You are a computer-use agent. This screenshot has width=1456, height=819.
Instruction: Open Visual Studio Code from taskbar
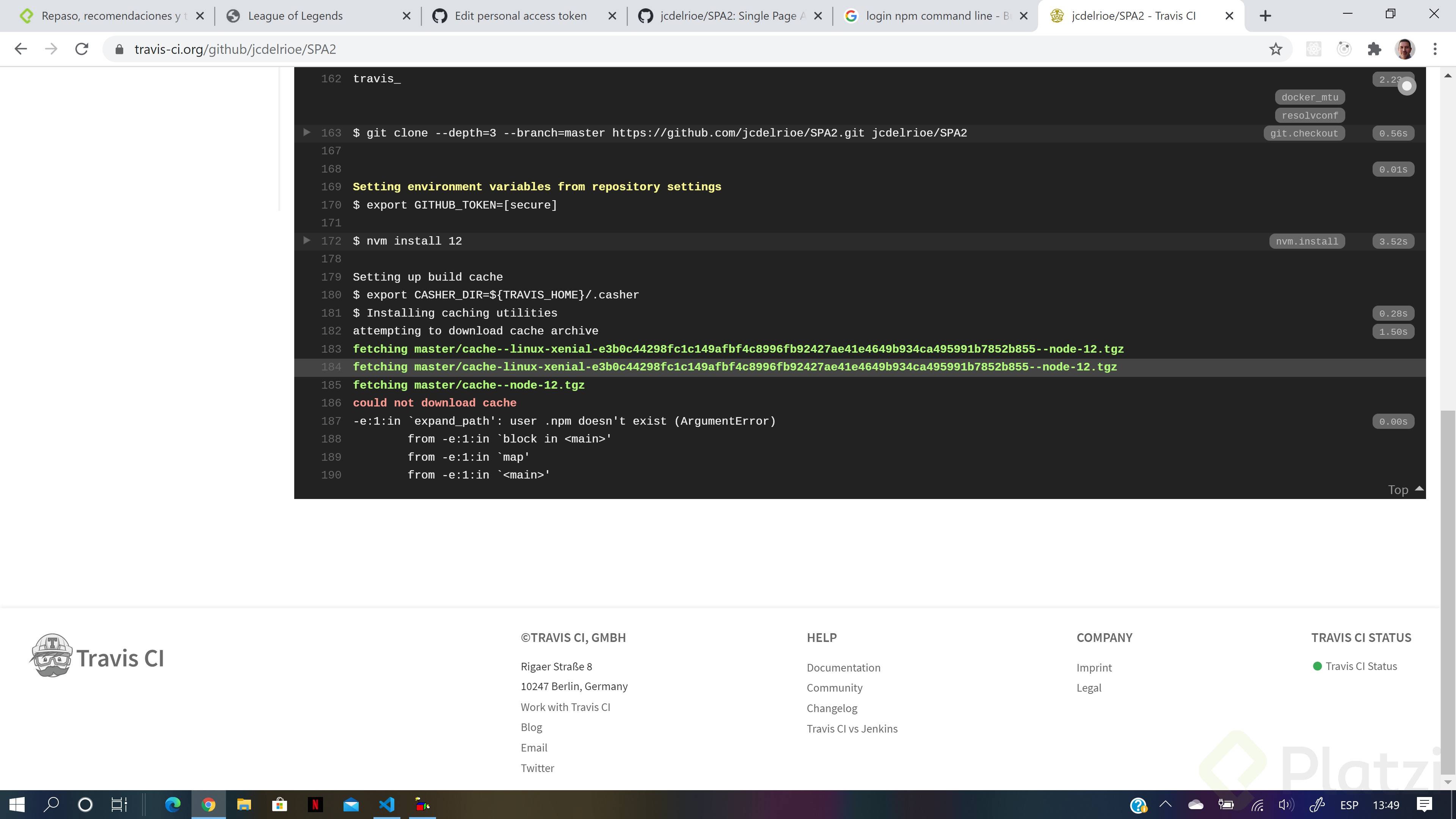(x=387, y=804)
